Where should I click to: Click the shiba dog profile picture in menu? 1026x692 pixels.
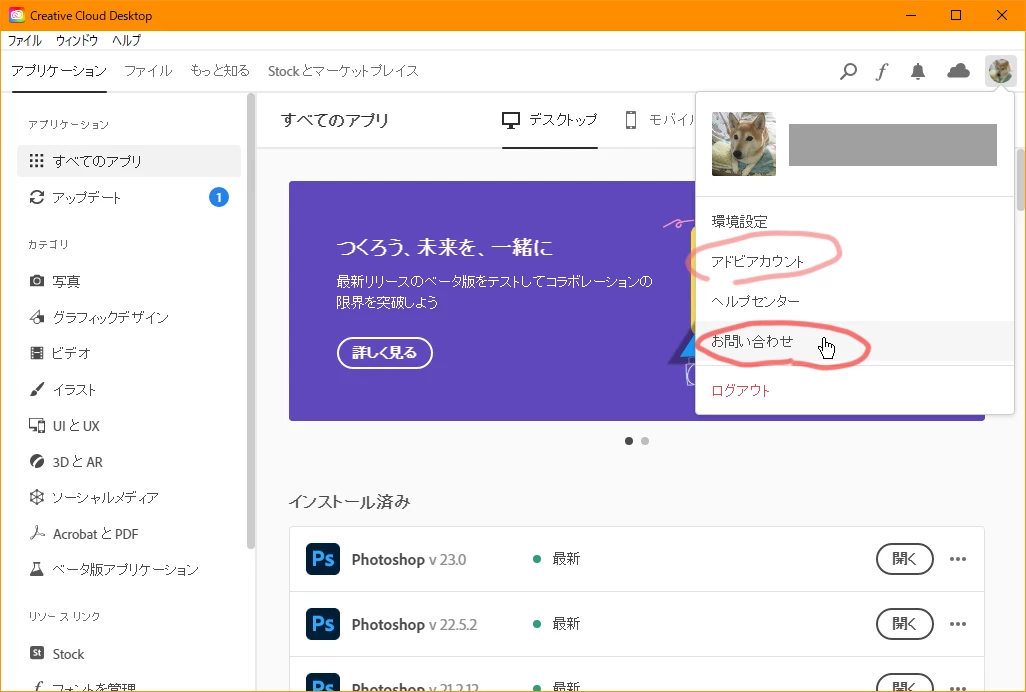tap(744, 144)
